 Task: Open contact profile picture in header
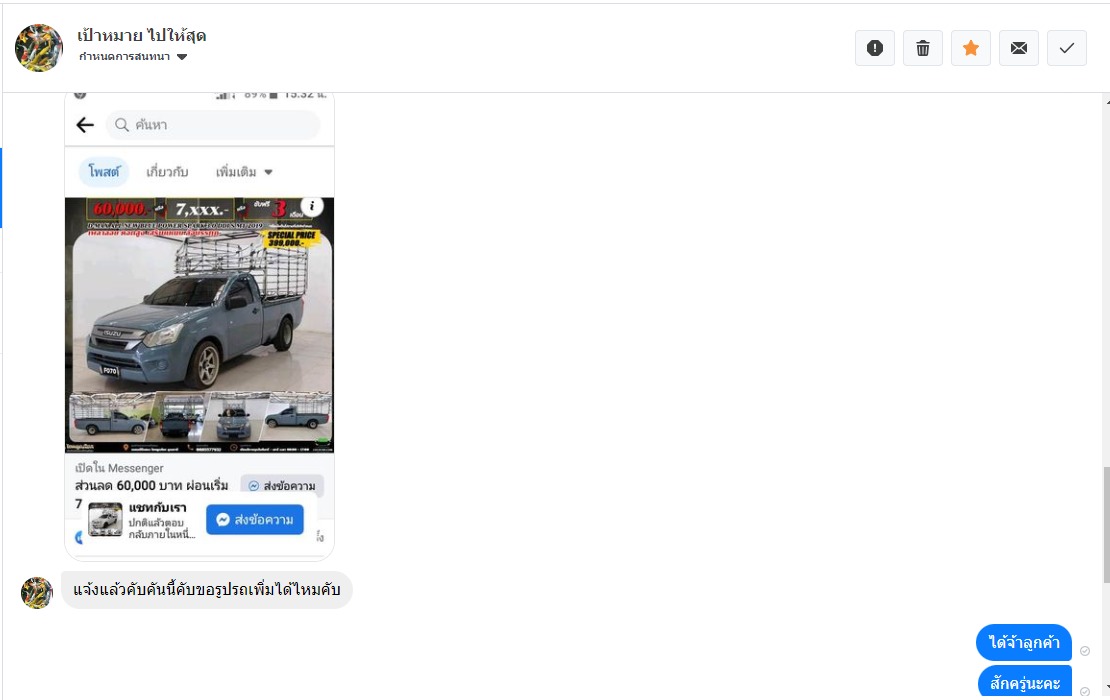[x=39, y=47]
